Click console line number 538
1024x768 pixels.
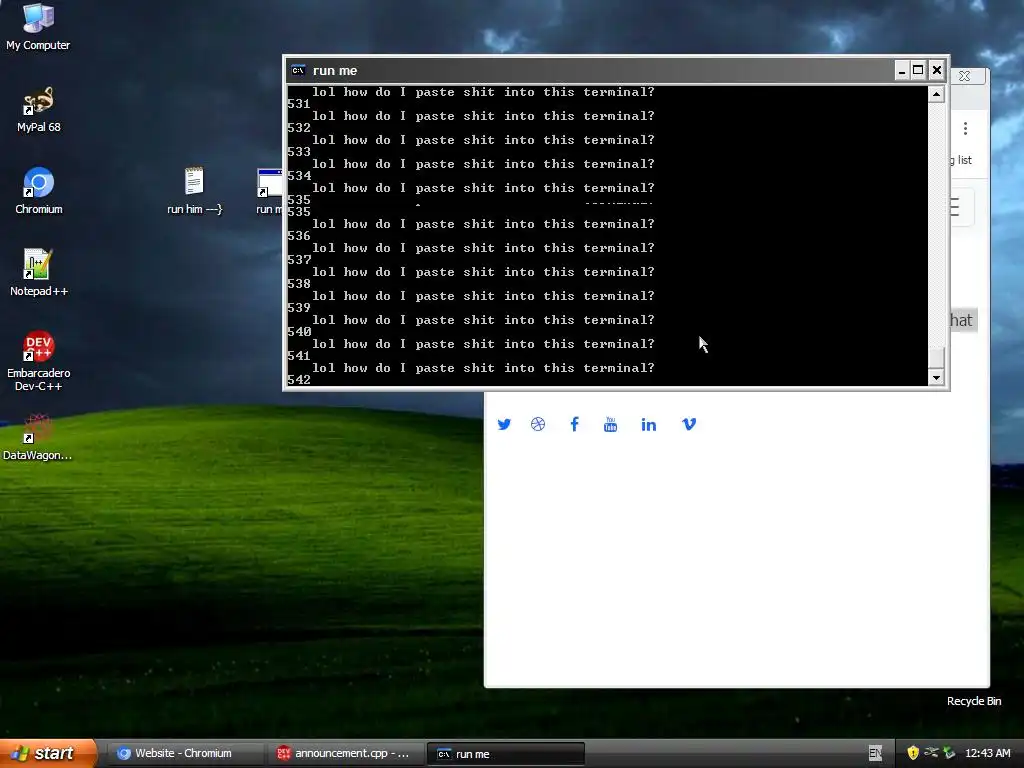point(298,283)
